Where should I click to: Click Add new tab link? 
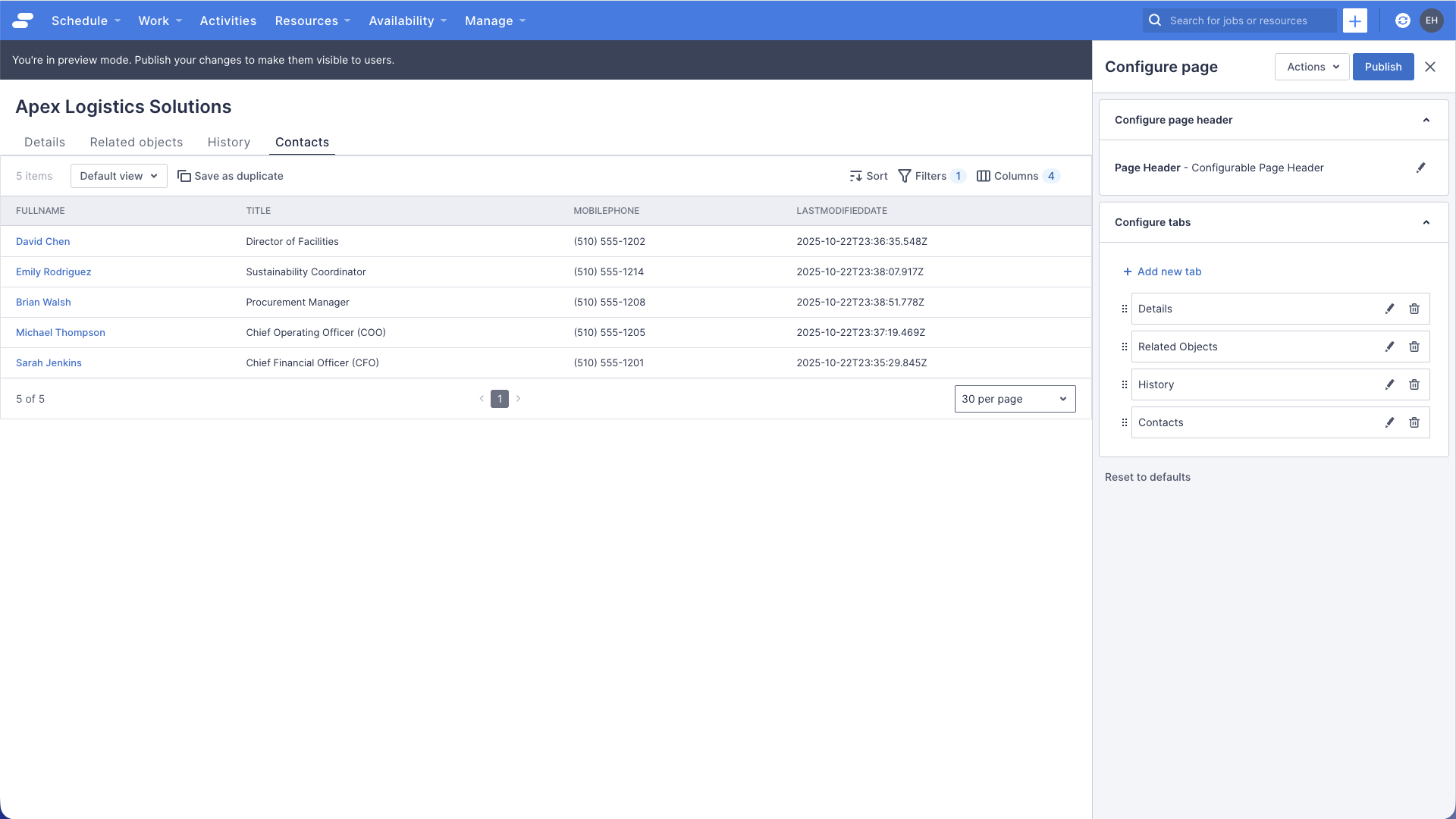point(1163,271)
